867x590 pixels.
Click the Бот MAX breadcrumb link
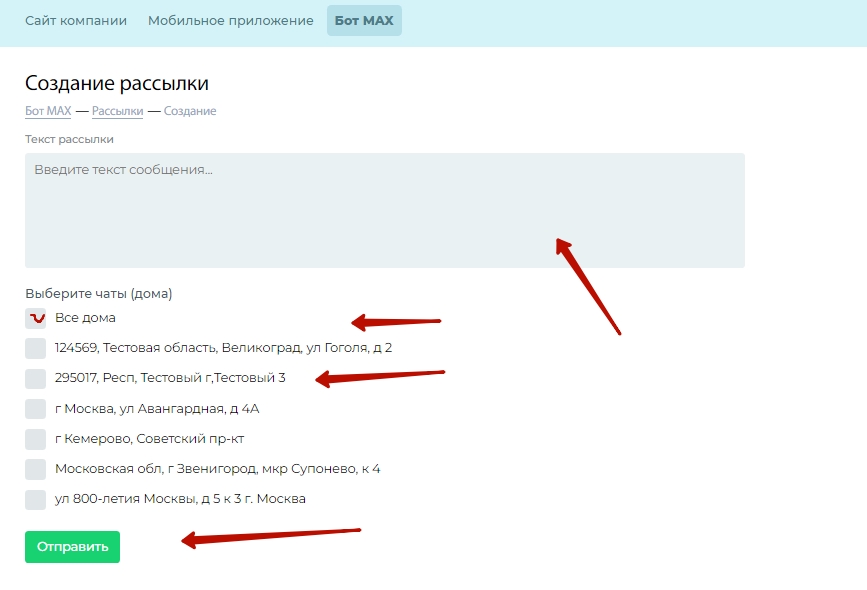click(48, 111)
